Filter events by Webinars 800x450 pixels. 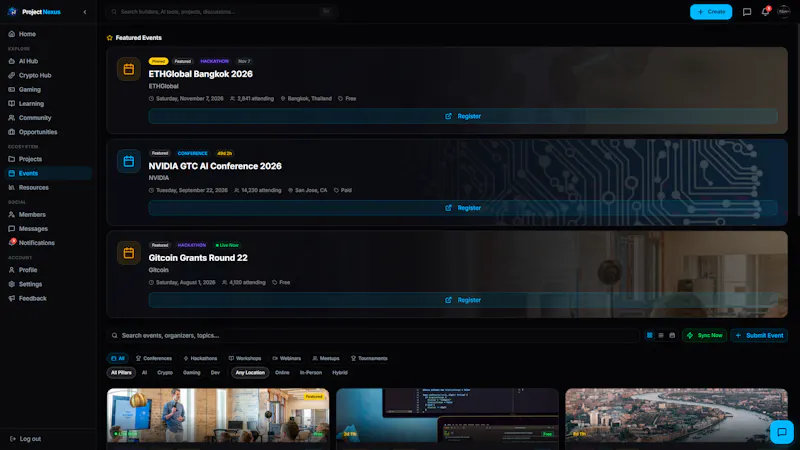pos(287,359)
